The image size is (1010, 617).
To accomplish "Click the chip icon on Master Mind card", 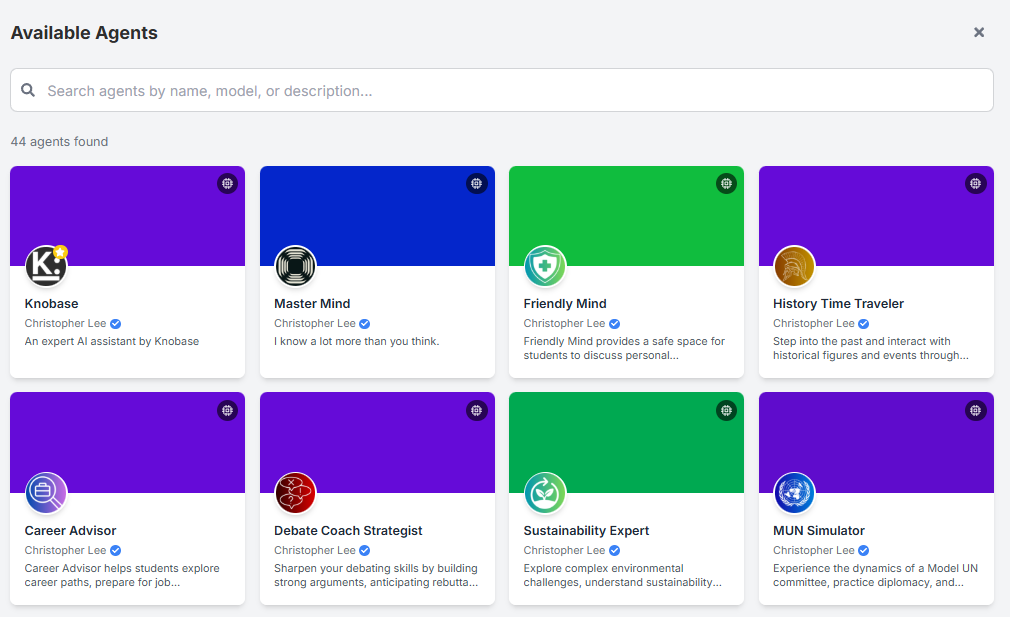I will click(477, 184).
